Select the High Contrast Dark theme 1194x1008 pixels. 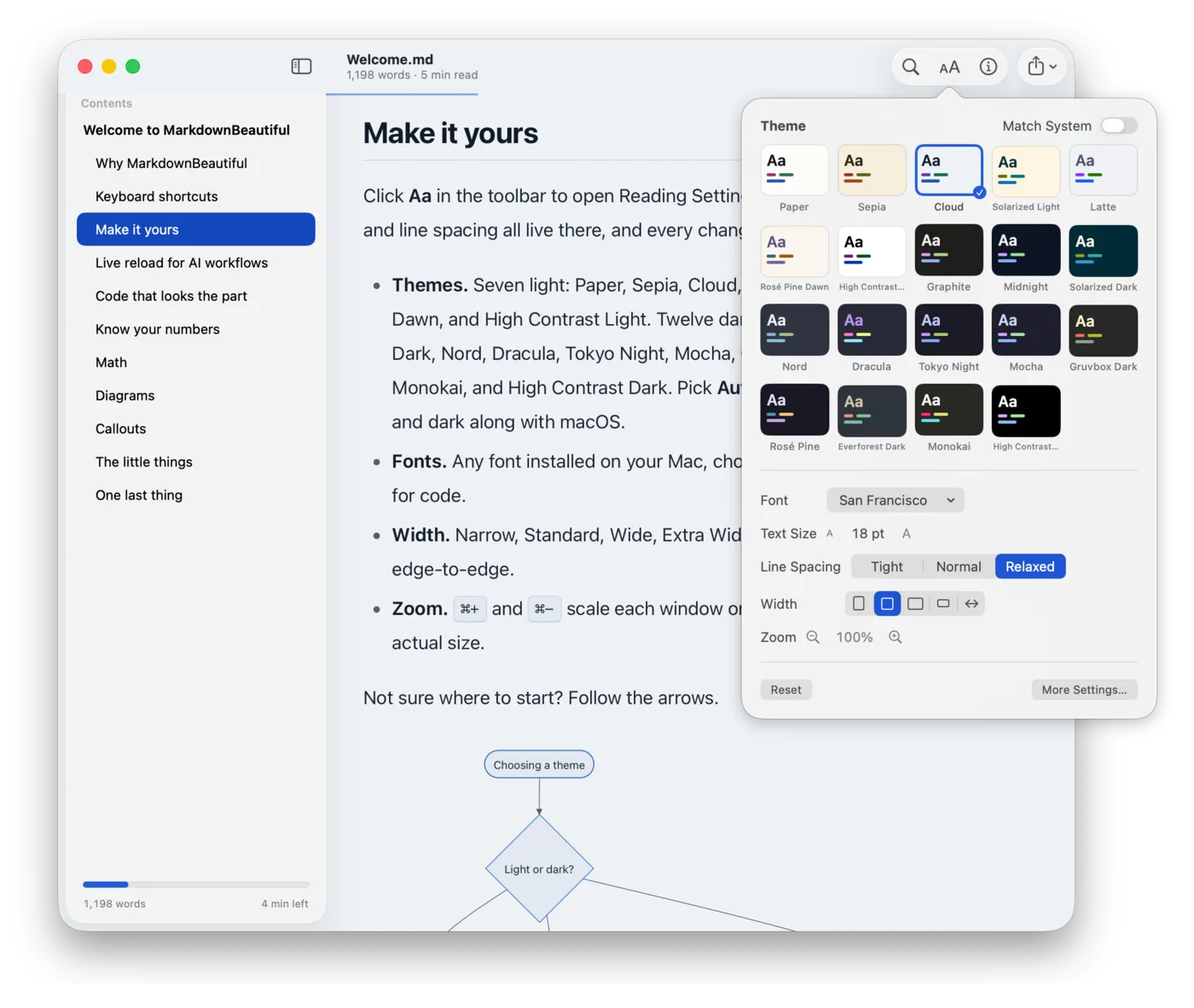(1026, 410)
